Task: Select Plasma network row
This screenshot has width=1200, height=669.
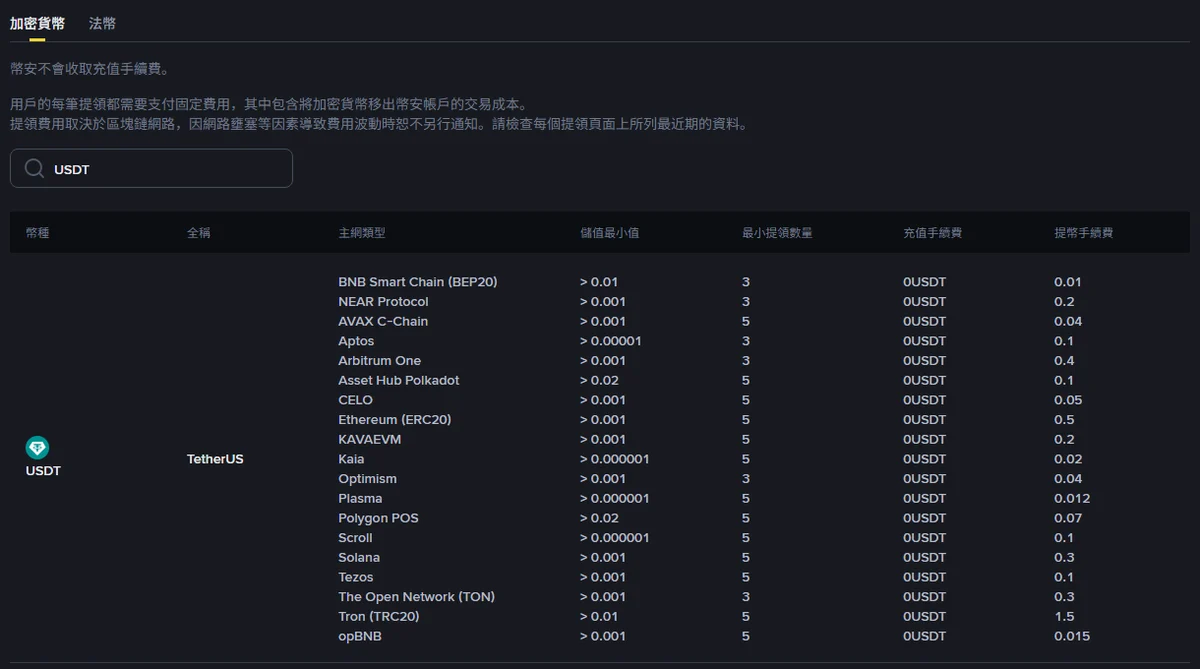Action: coord(360,498)
